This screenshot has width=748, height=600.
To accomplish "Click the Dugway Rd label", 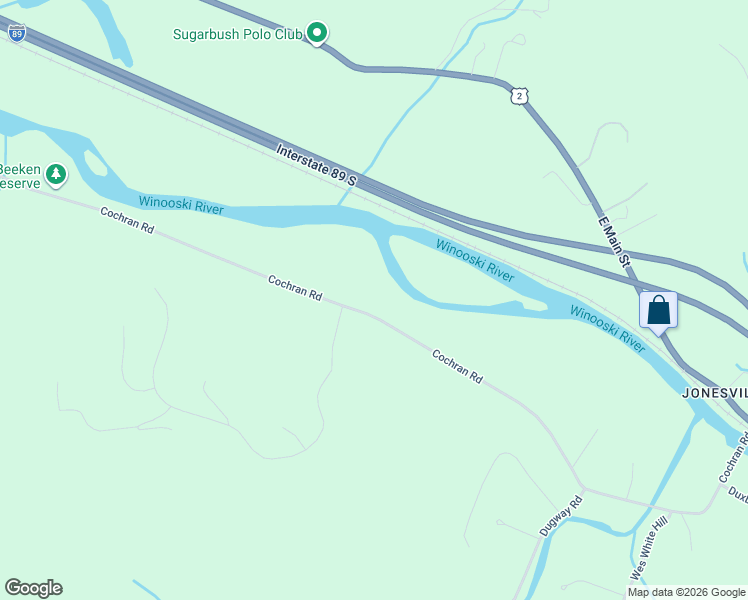I will tap(561, 516).
